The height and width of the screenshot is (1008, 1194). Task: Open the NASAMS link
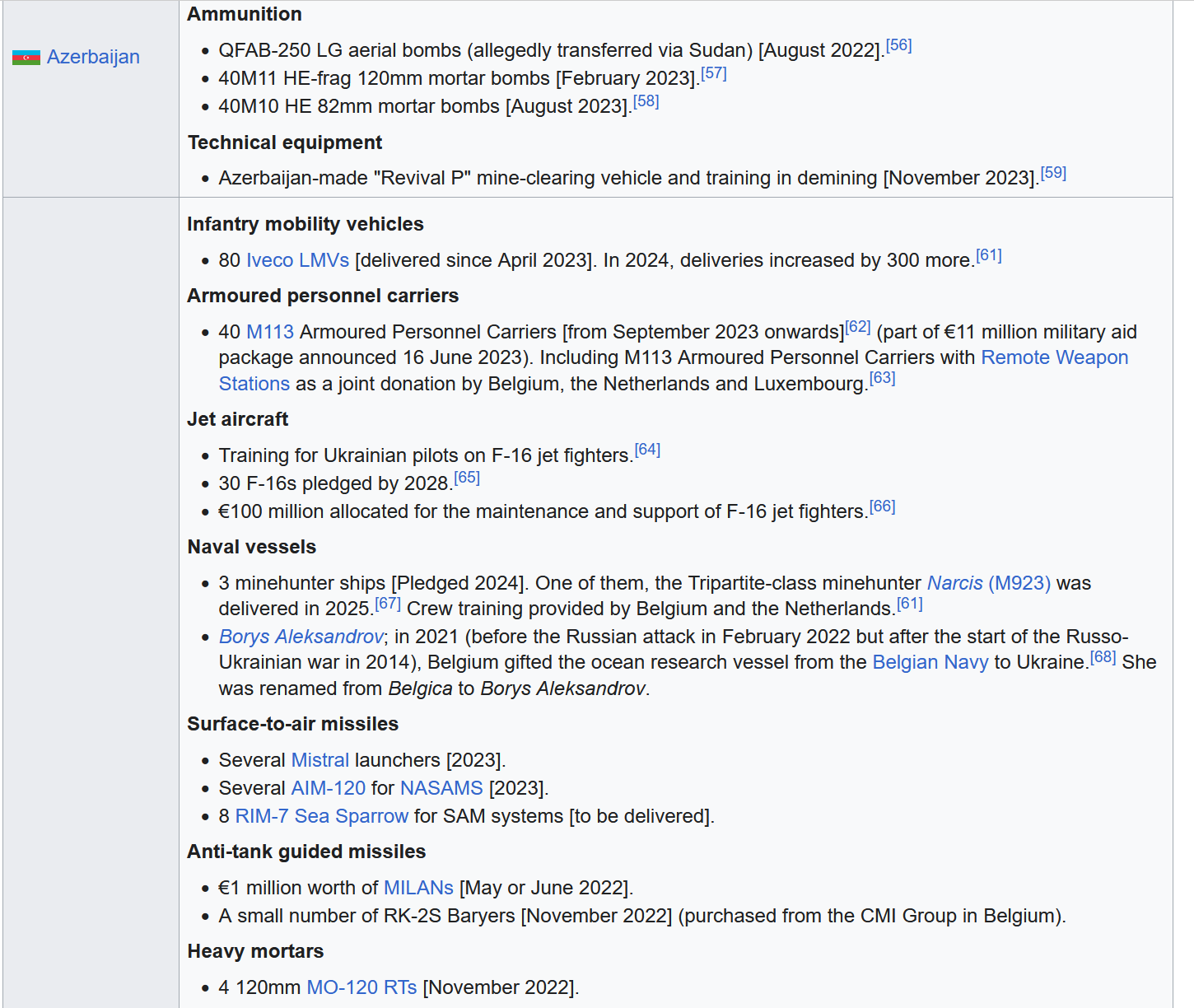pyautogui.click(x=442, y=788)
